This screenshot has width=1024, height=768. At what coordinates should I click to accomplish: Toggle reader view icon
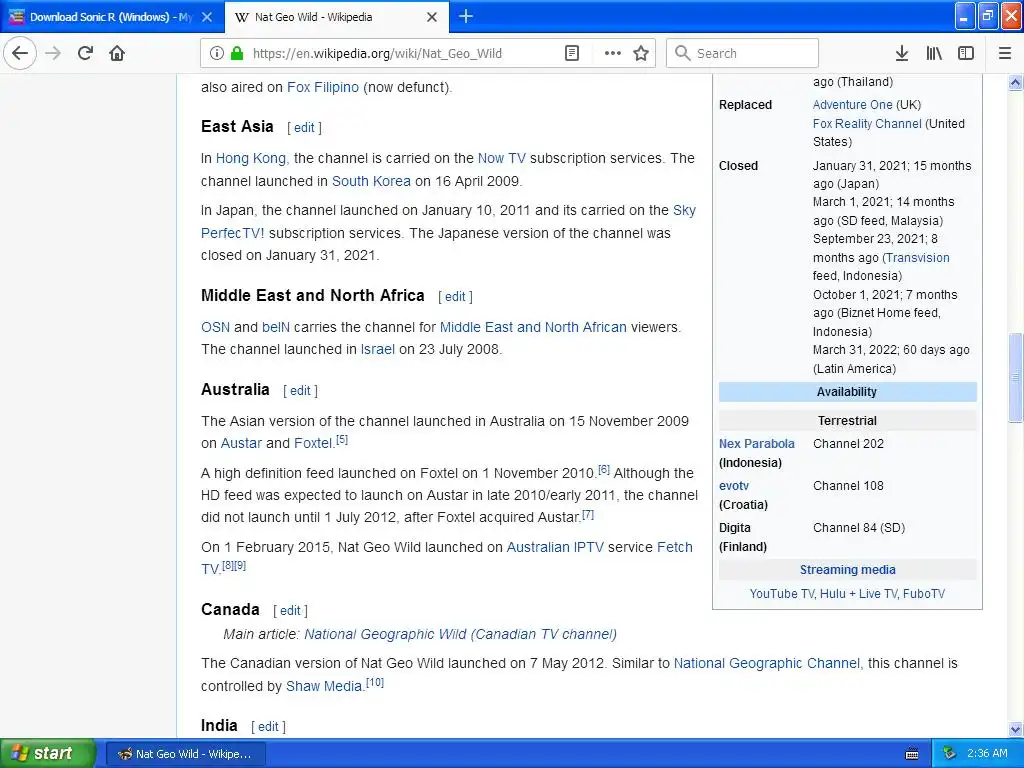tap(572, 53)
